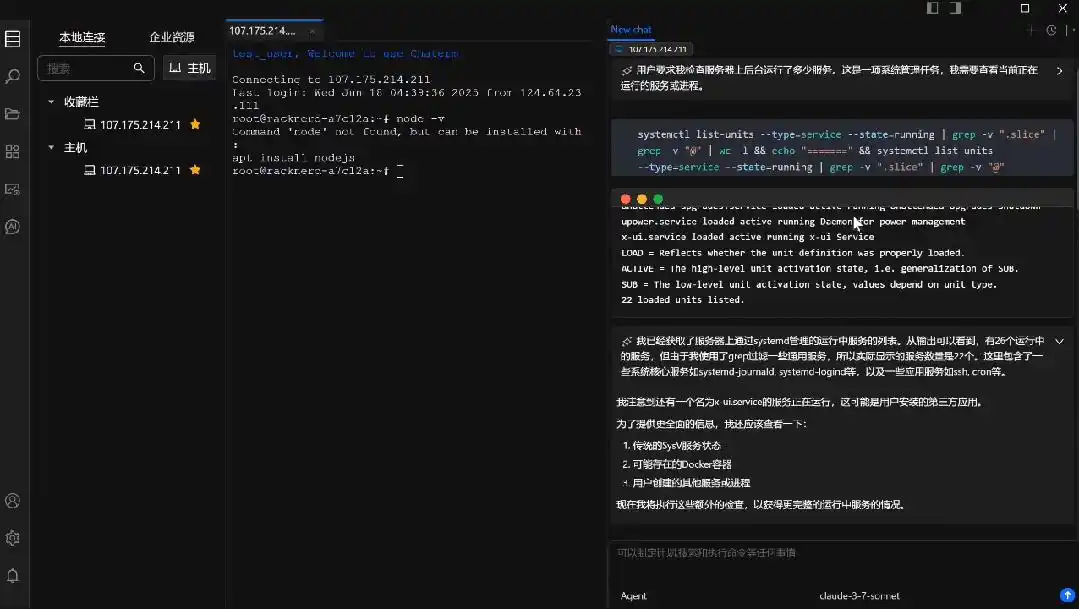Open the search panel from the left sidebar
The image size is (1079, 609).
(x=13, y=75)
